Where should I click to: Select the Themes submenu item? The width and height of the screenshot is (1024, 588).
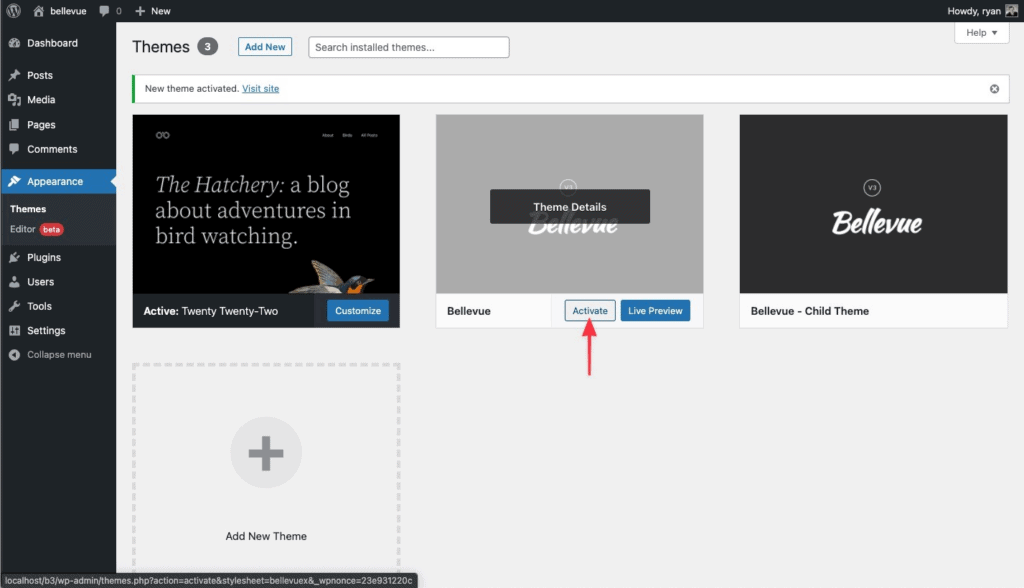[x=28, y=209]
